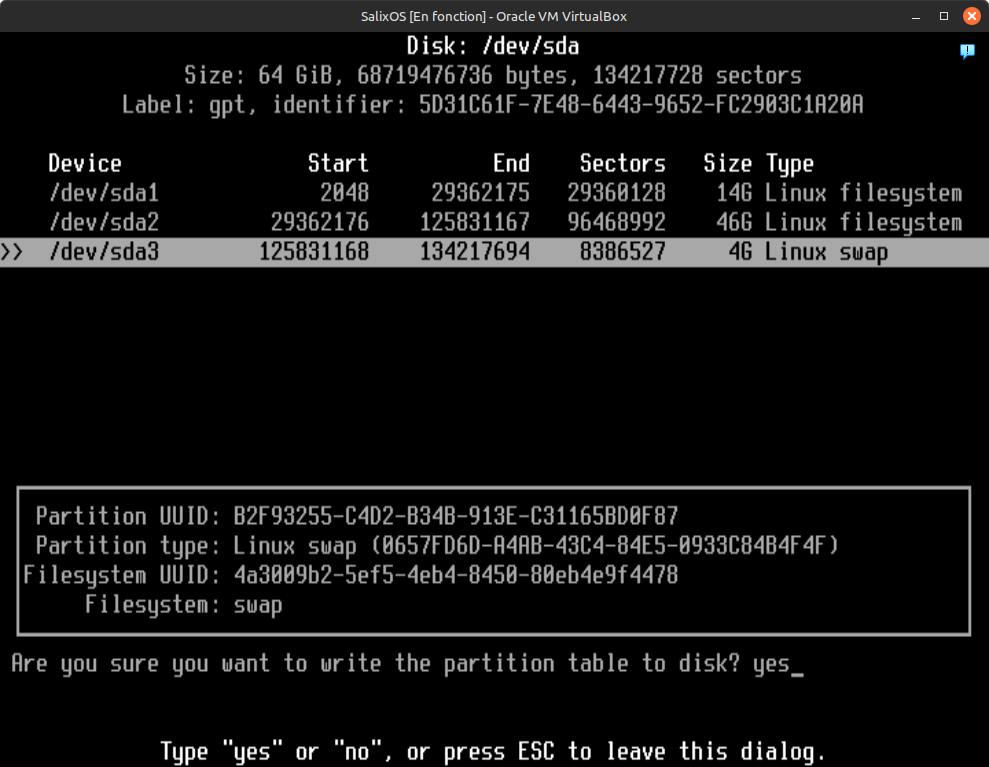This screenshot has height=767, width=989.
Task: Click the VirtualBox notification icon
Action: (x=967, y=50)
